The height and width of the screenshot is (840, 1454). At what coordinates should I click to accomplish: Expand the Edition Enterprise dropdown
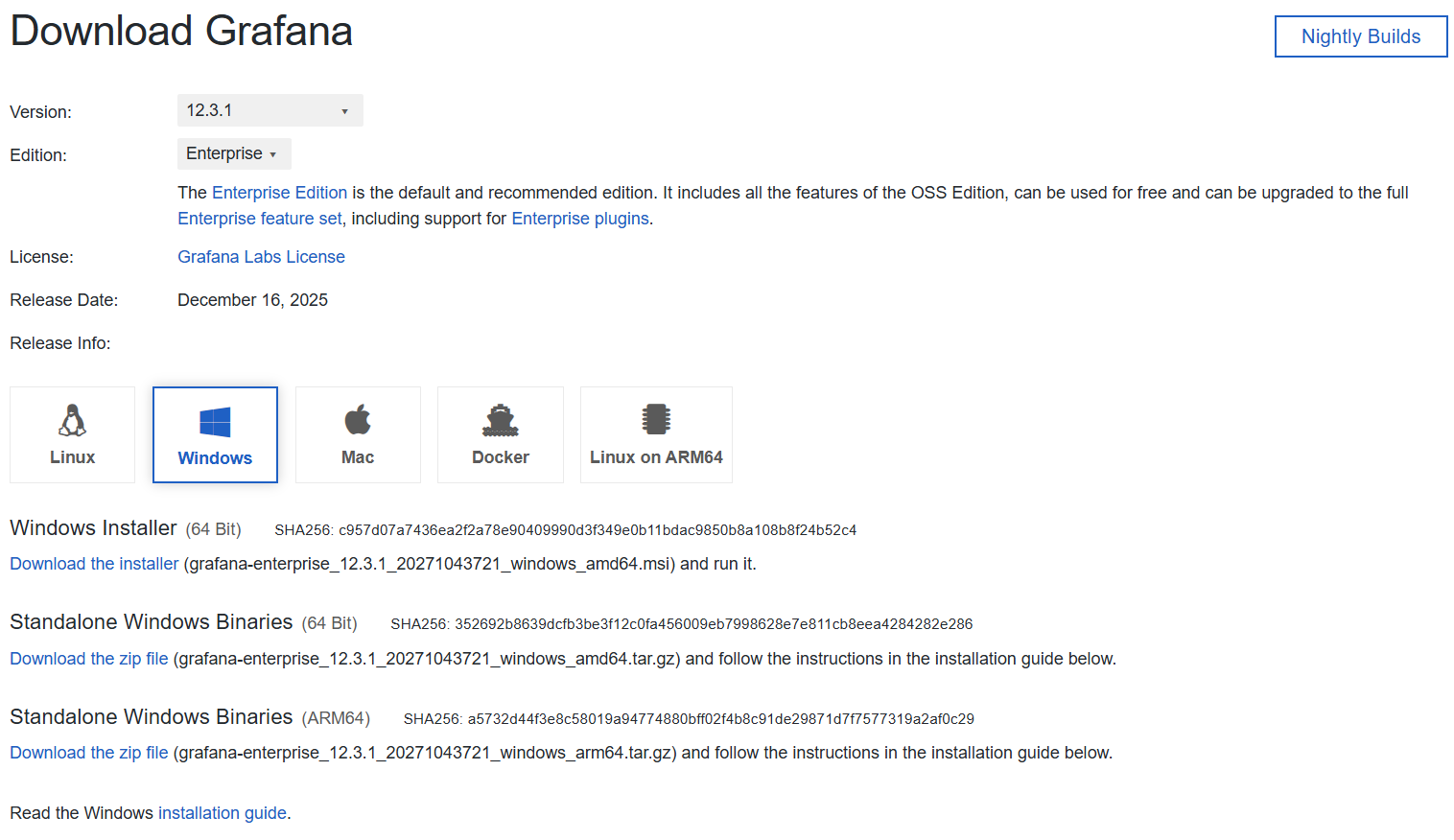tap(234, 153)
